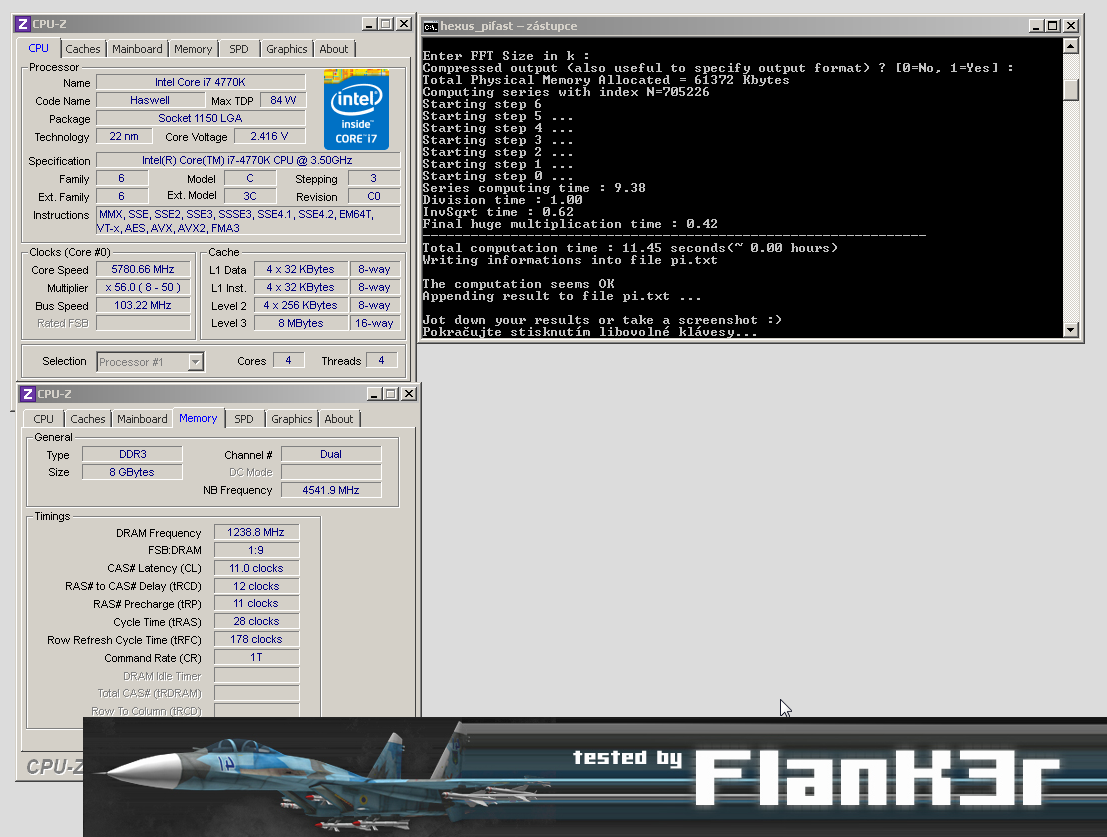Click the Instructions field listing MMX, SSE
Image resolution: width=1107 pixels, height=837 pixels.
[248, 221]
